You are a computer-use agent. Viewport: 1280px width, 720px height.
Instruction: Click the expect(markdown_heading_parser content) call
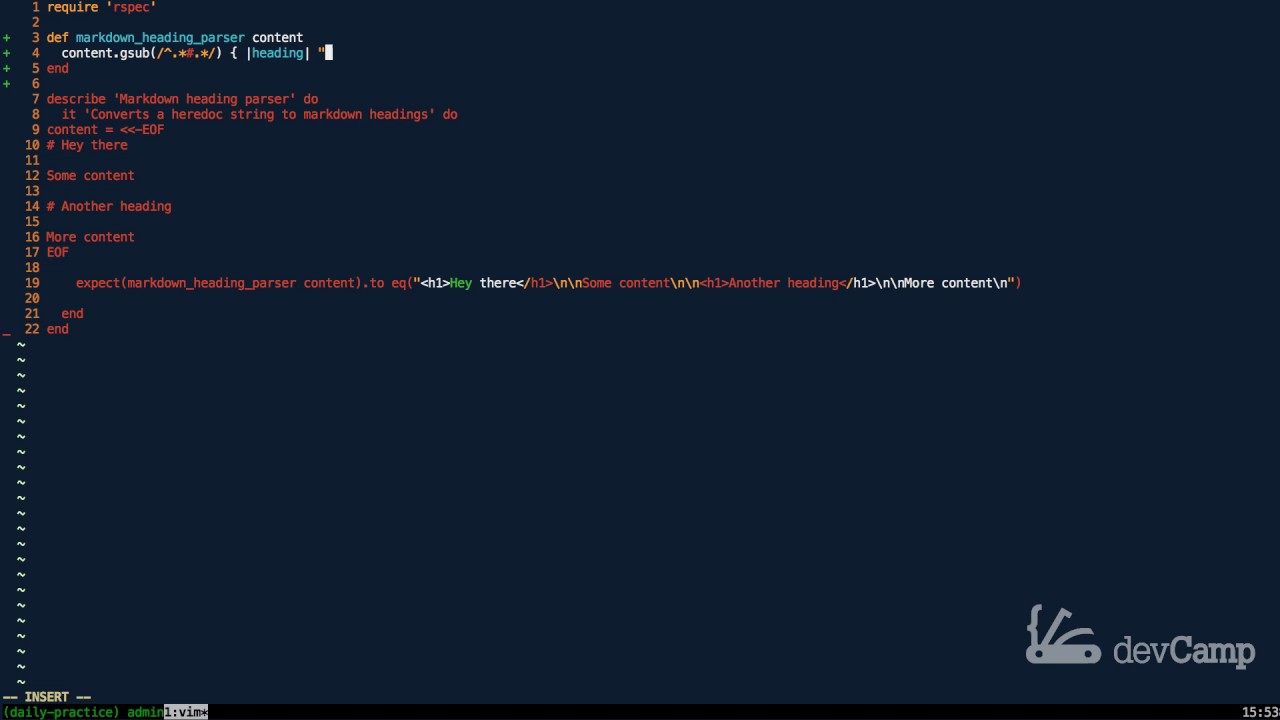(x=218, y=283)
